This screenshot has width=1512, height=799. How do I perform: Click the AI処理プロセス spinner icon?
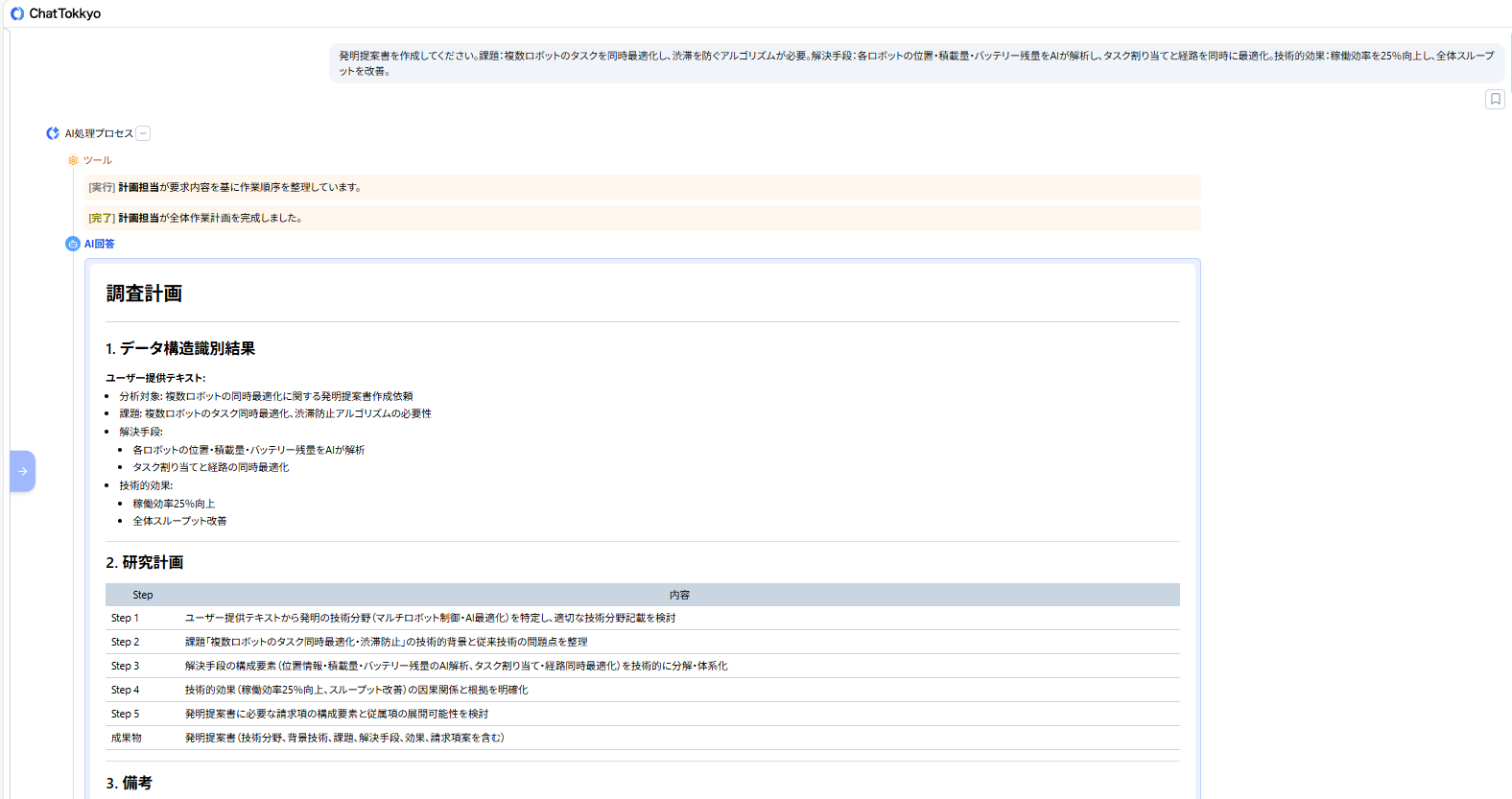(53, 133)
